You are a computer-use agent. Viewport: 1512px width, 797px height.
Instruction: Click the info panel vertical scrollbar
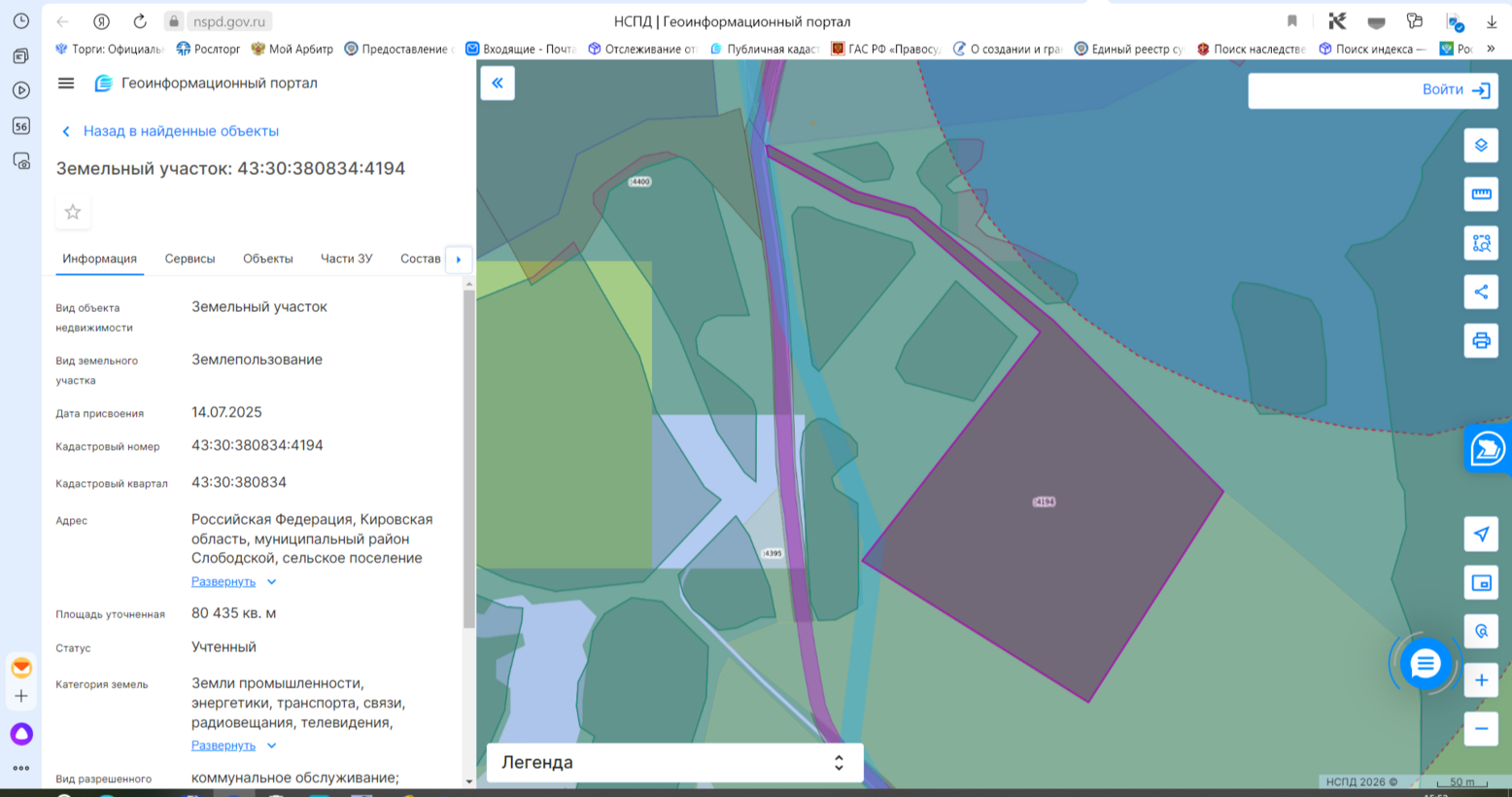click(469, 457)
